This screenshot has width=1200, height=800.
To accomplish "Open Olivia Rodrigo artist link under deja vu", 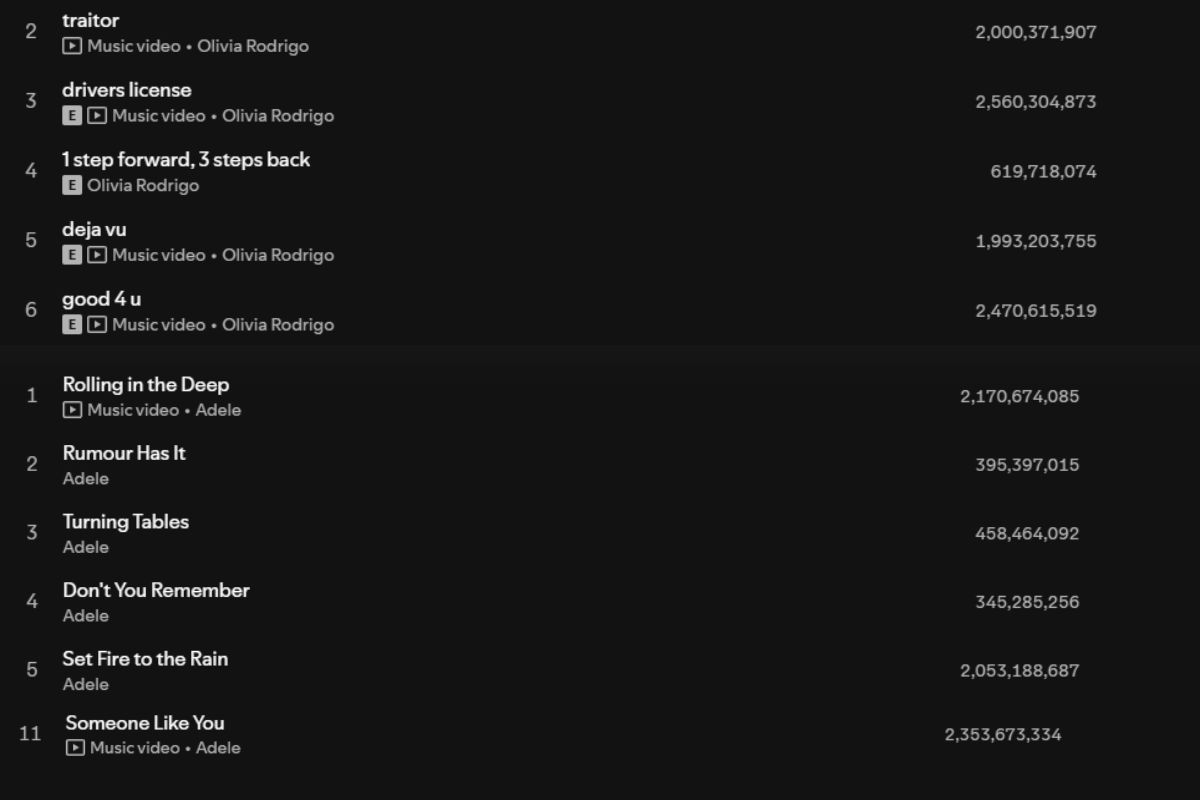I will (278, 255).
